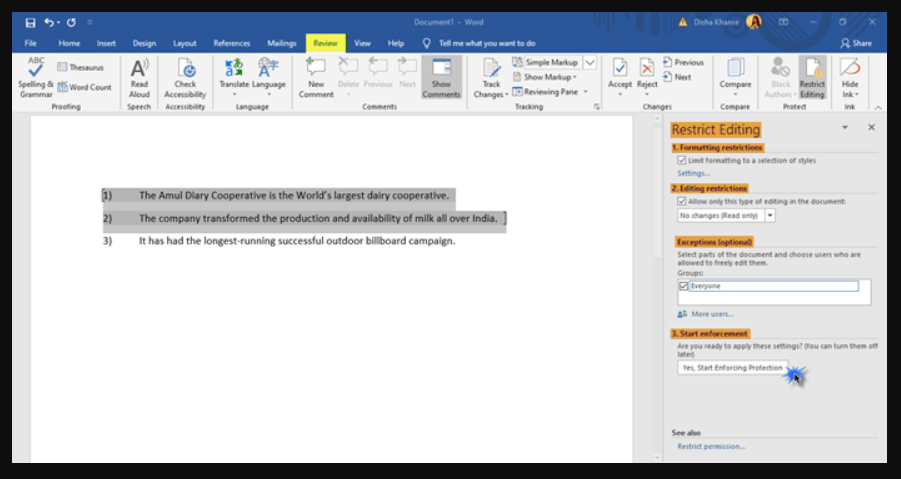
Task: Save the document with the floppy icon
Action: coord(30,22)
